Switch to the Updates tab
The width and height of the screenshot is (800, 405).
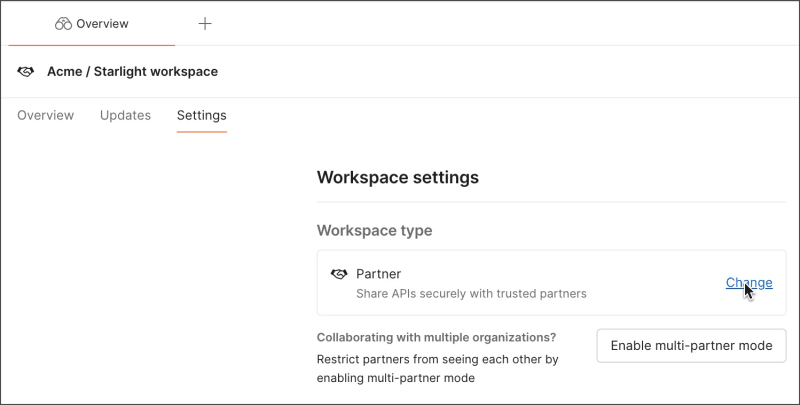[x=125, y=115]
